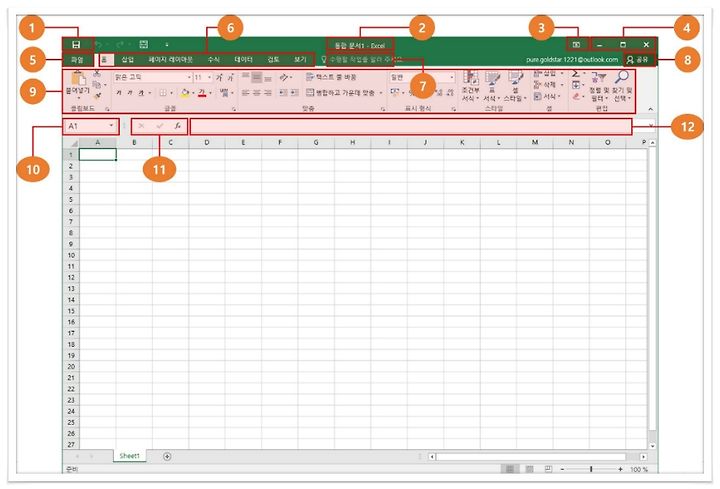
Task: Click the Cut scissors icon
Action: pos(97,73)
